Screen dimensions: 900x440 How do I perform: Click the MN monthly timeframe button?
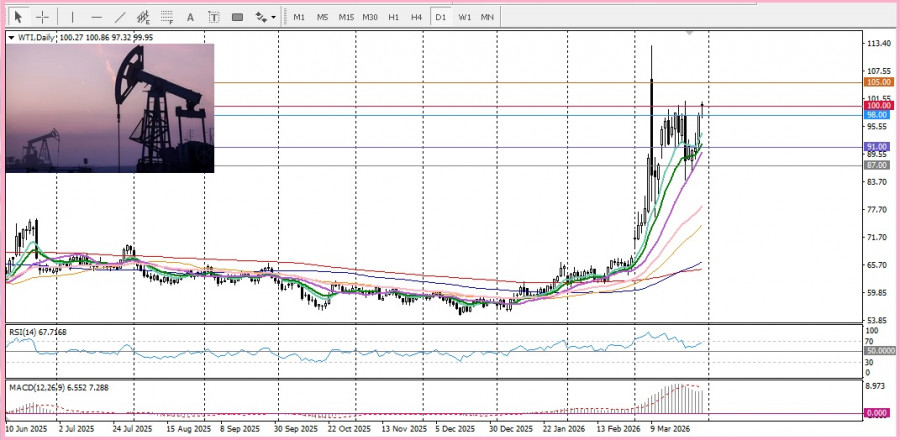(487, 17)
